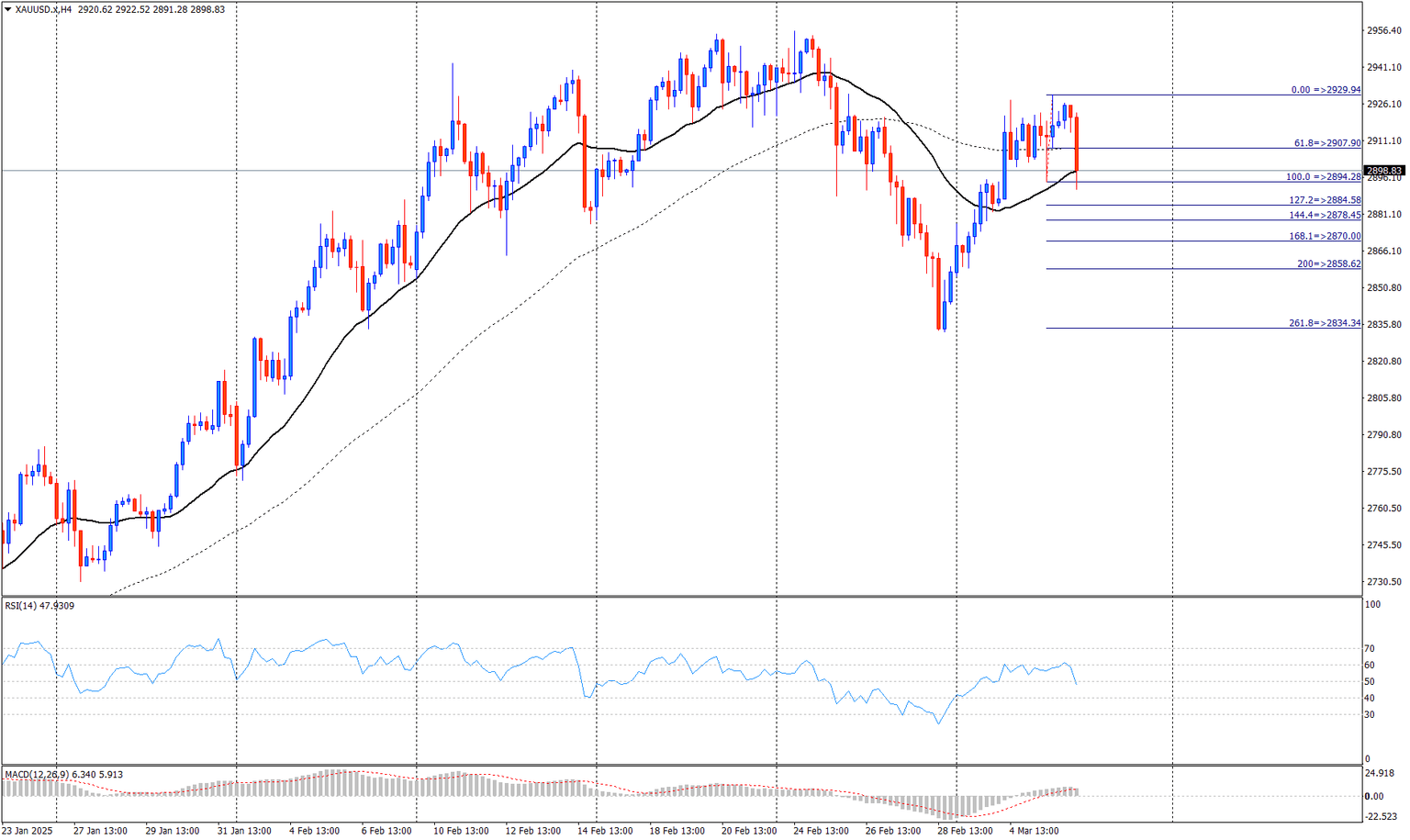Click the 2730.50 price scale label
Screen dimensions: 1410x840
(x=1384, y=582)
